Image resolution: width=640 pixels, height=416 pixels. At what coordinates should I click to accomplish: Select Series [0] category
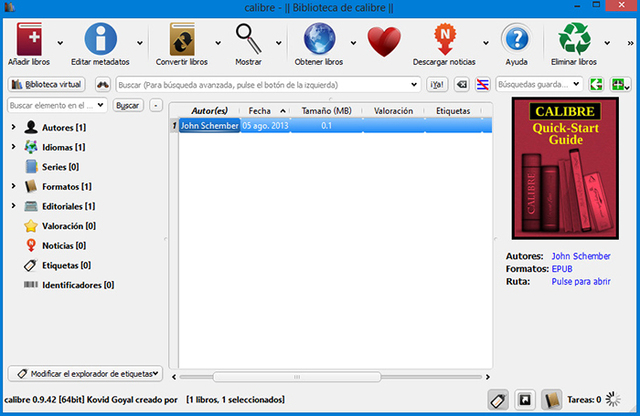tap(60, 167)
